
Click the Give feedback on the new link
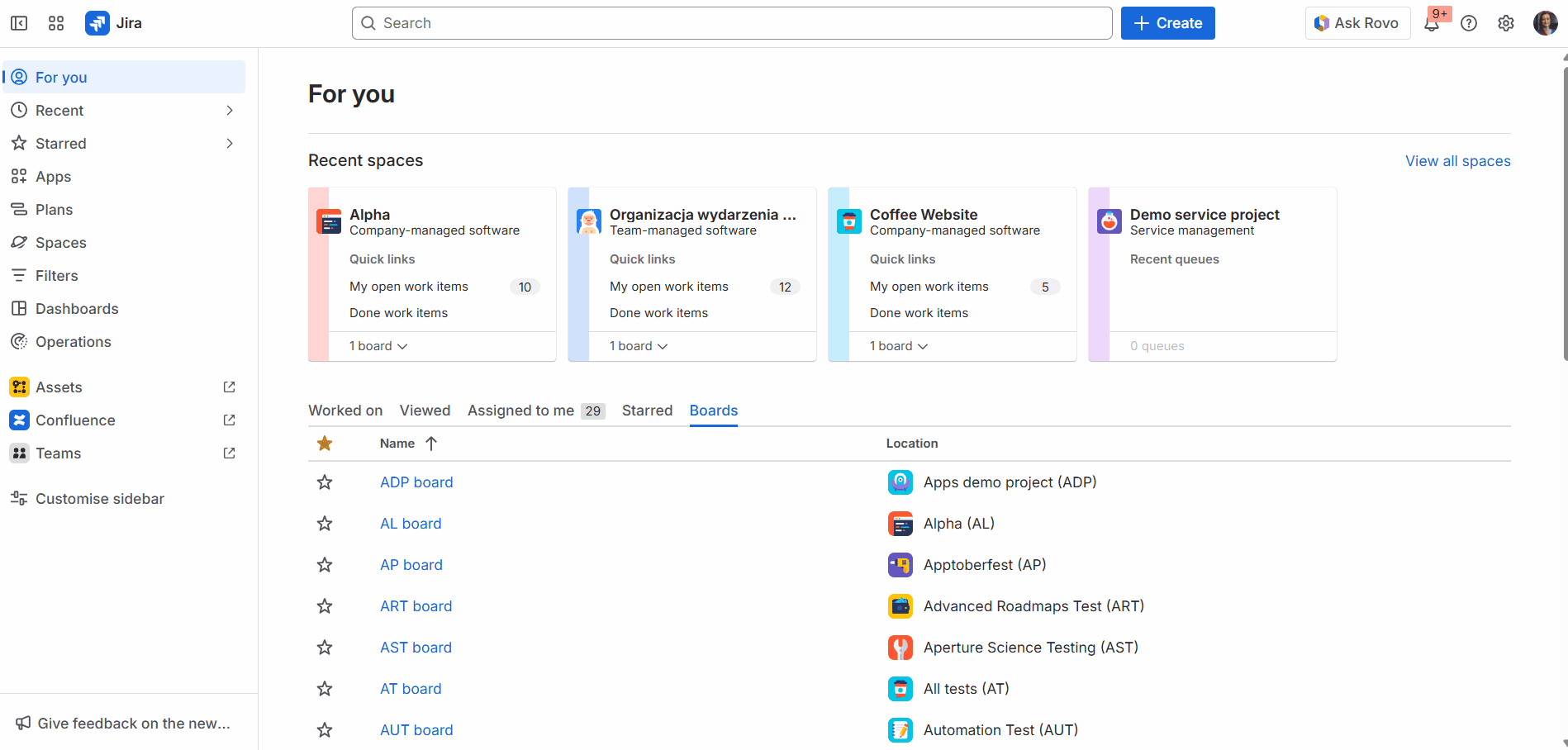click(x=124, y=723)
